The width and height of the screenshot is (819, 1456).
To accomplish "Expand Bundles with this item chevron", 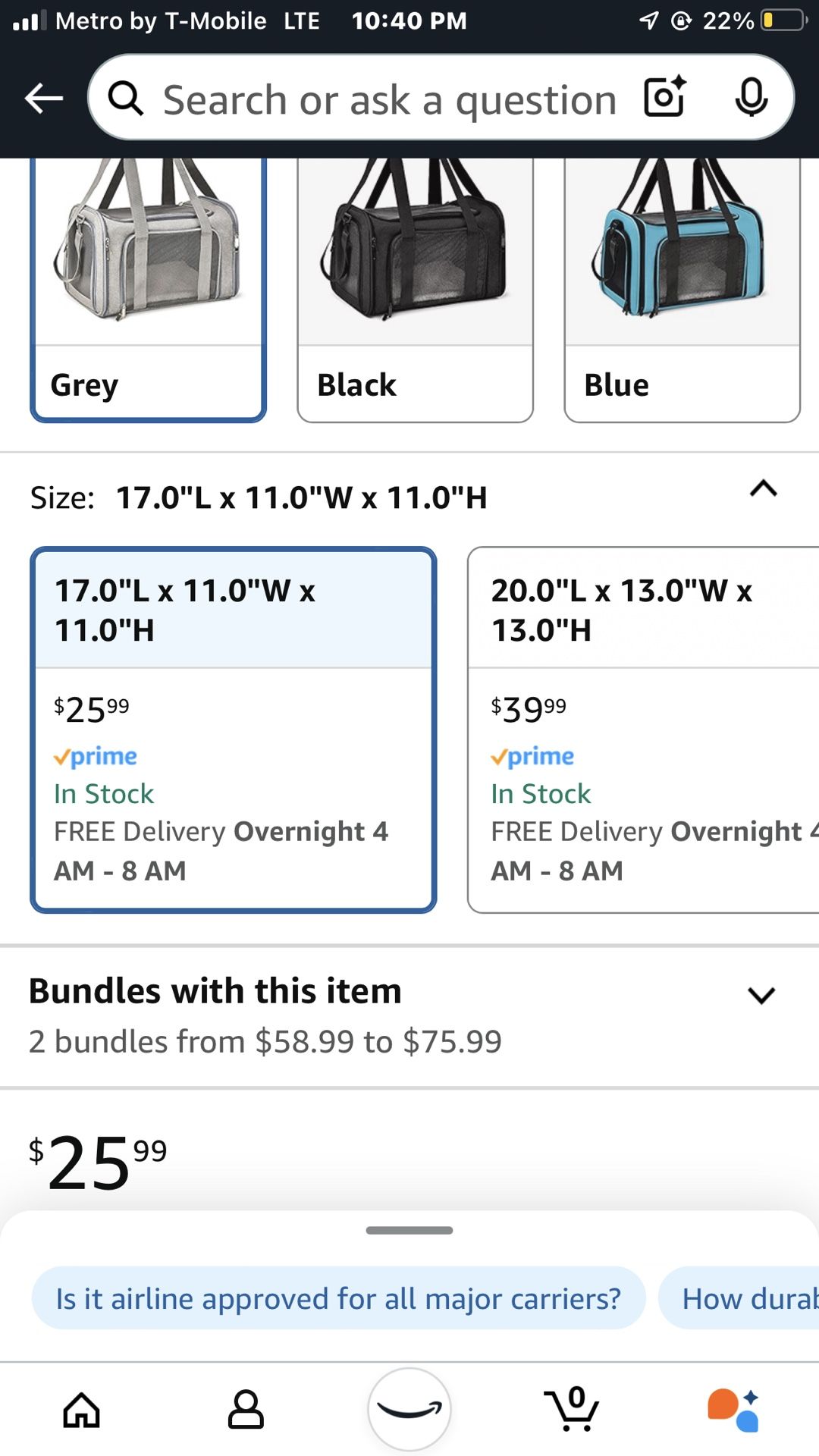I will click(x=761, y=995).
